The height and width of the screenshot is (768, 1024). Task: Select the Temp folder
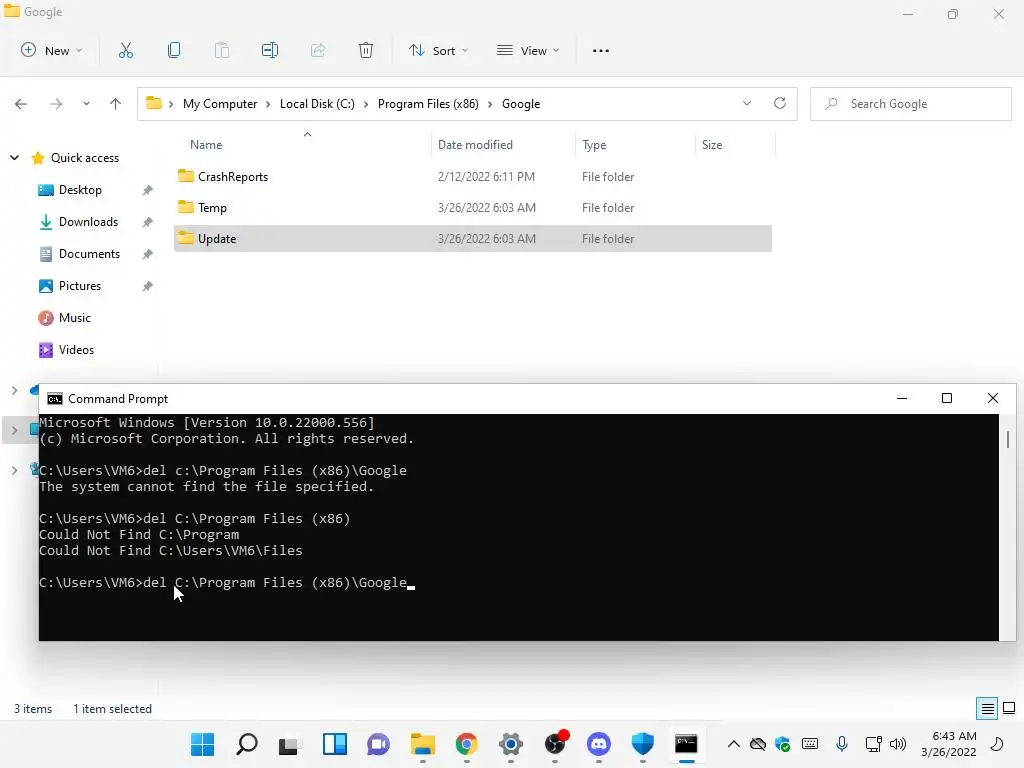click(473, 207)
